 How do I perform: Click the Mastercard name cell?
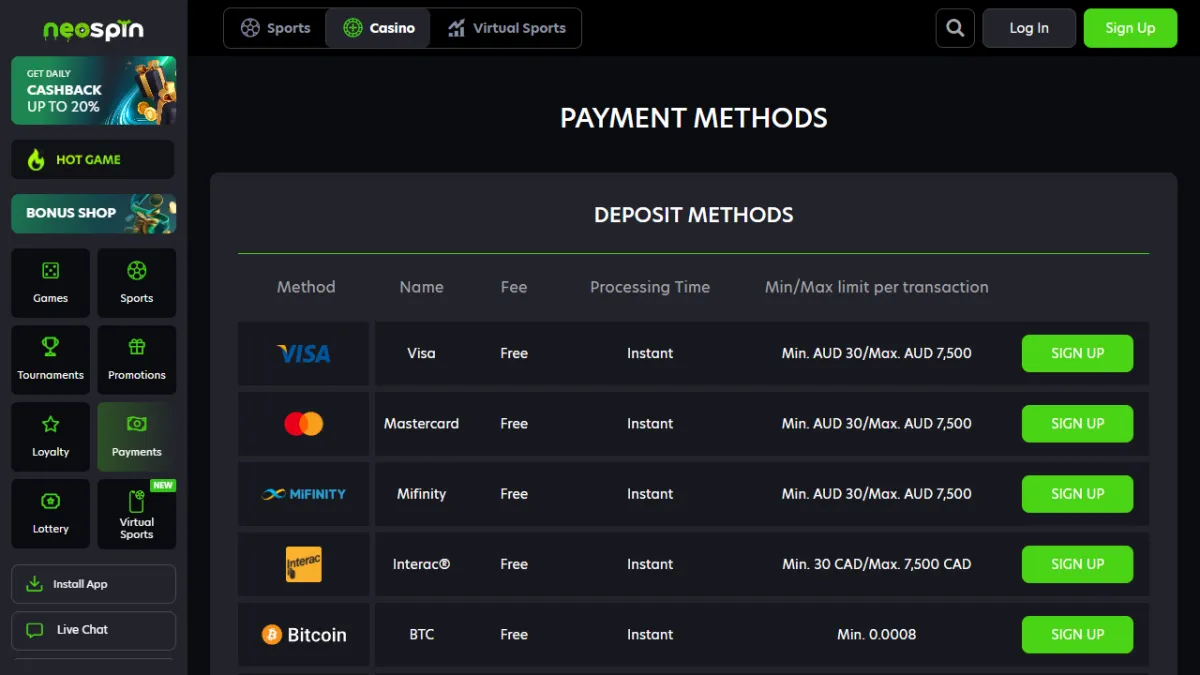(x=421, y=424)
